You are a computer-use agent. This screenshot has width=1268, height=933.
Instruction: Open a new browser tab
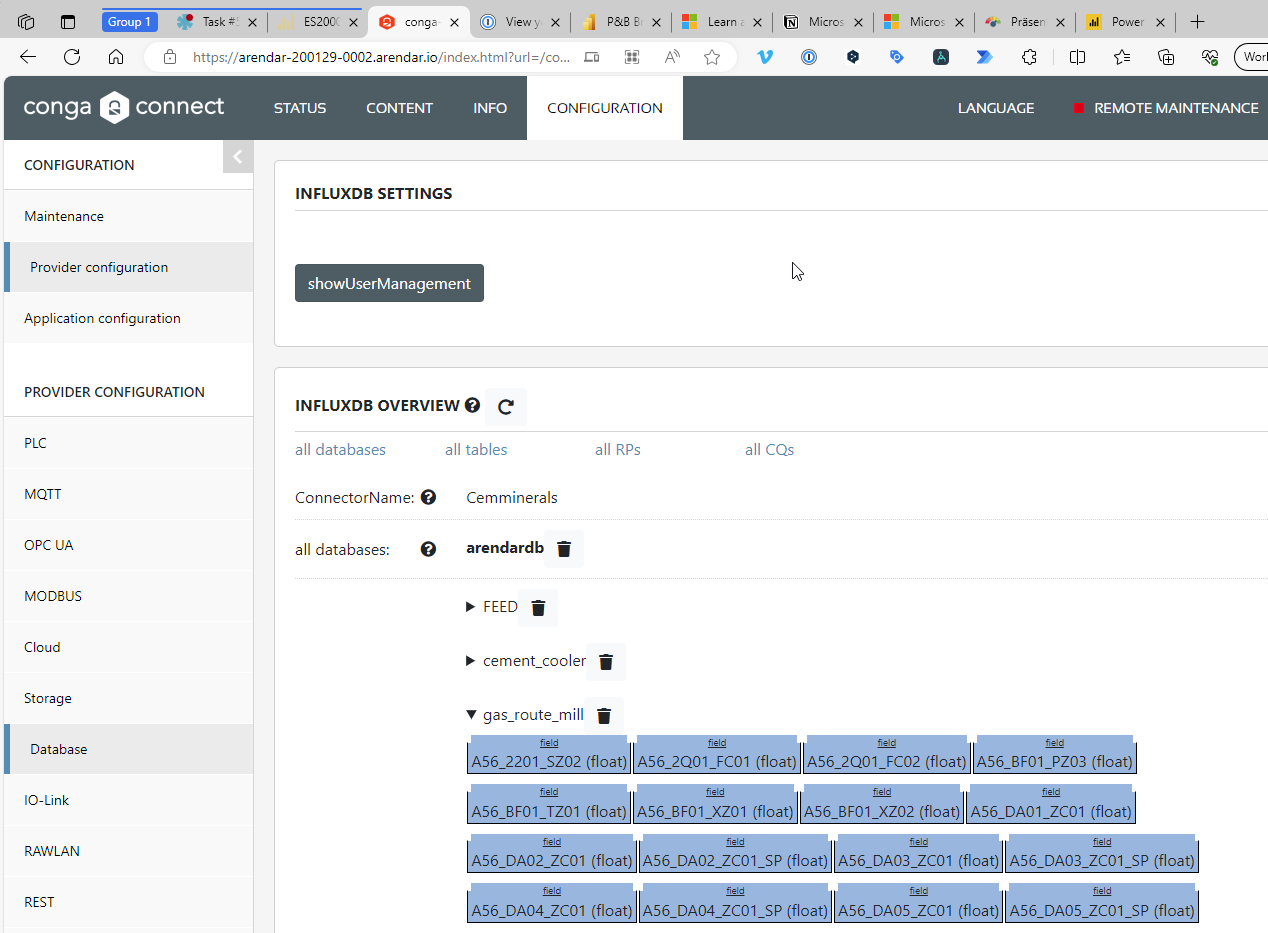point(1198,21)
